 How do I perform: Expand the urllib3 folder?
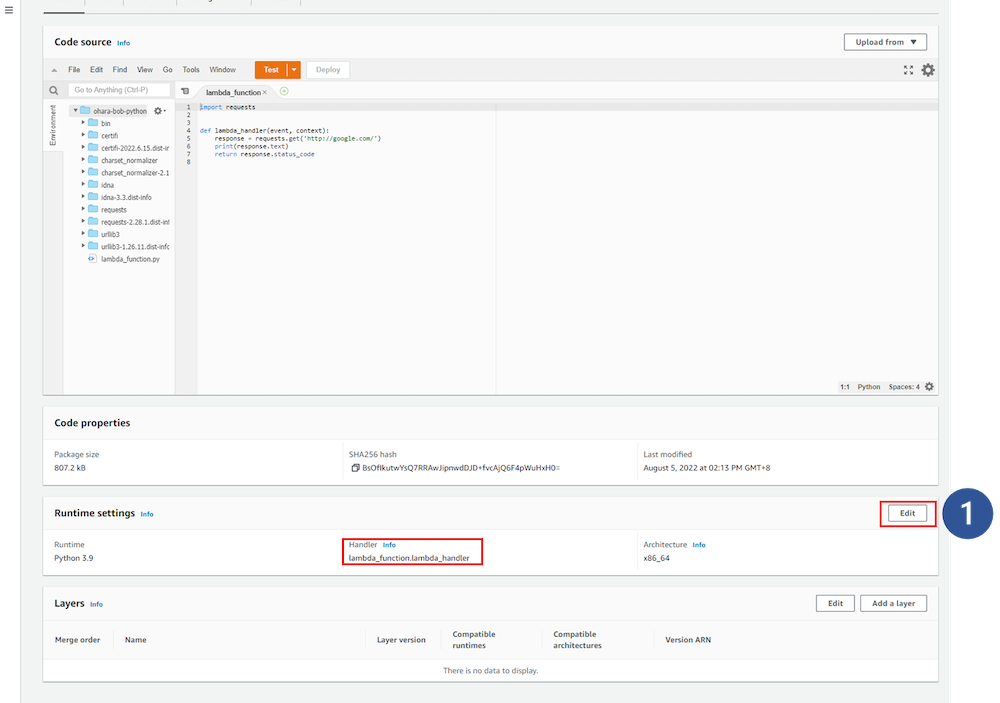point(84,234)
